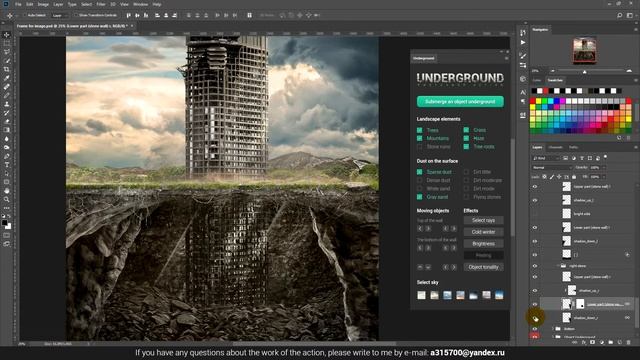The width and height of the screenshot is (640, 360).
Task: Open the Window menu
Action: tap(141, 4)
